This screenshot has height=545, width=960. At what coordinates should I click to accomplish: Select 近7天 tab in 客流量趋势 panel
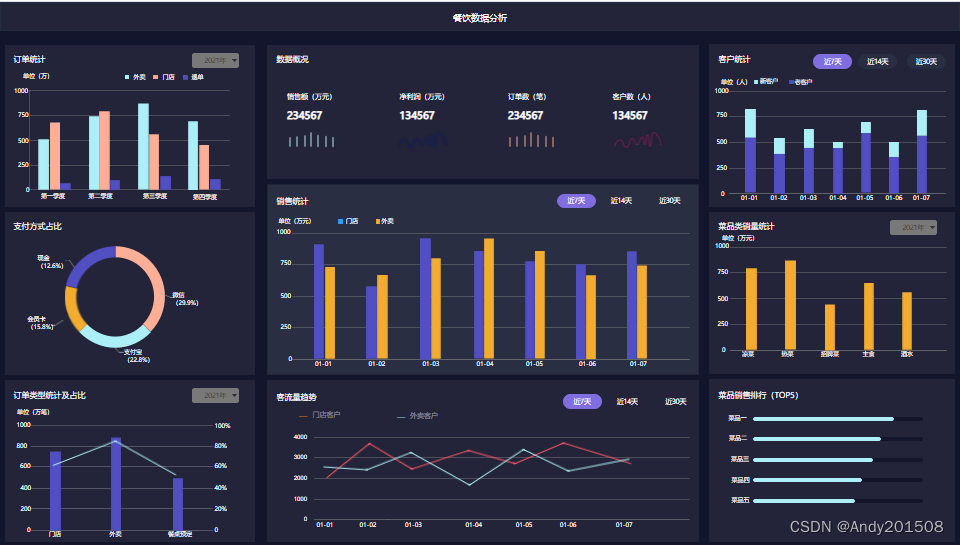[x=582, y=402]
